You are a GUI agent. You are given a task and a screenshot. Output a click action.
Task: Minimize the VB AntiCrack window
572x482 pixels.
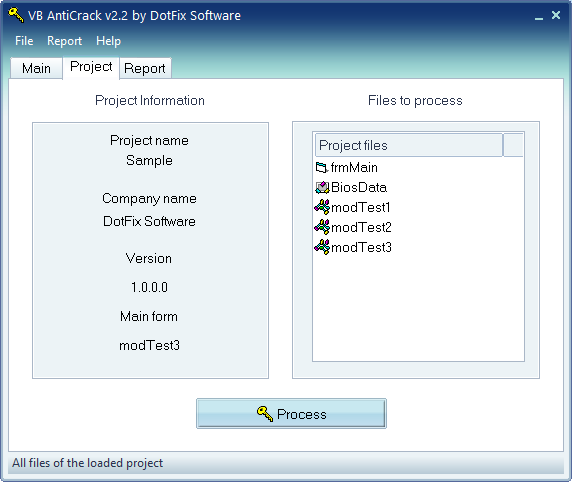point(539,16)
